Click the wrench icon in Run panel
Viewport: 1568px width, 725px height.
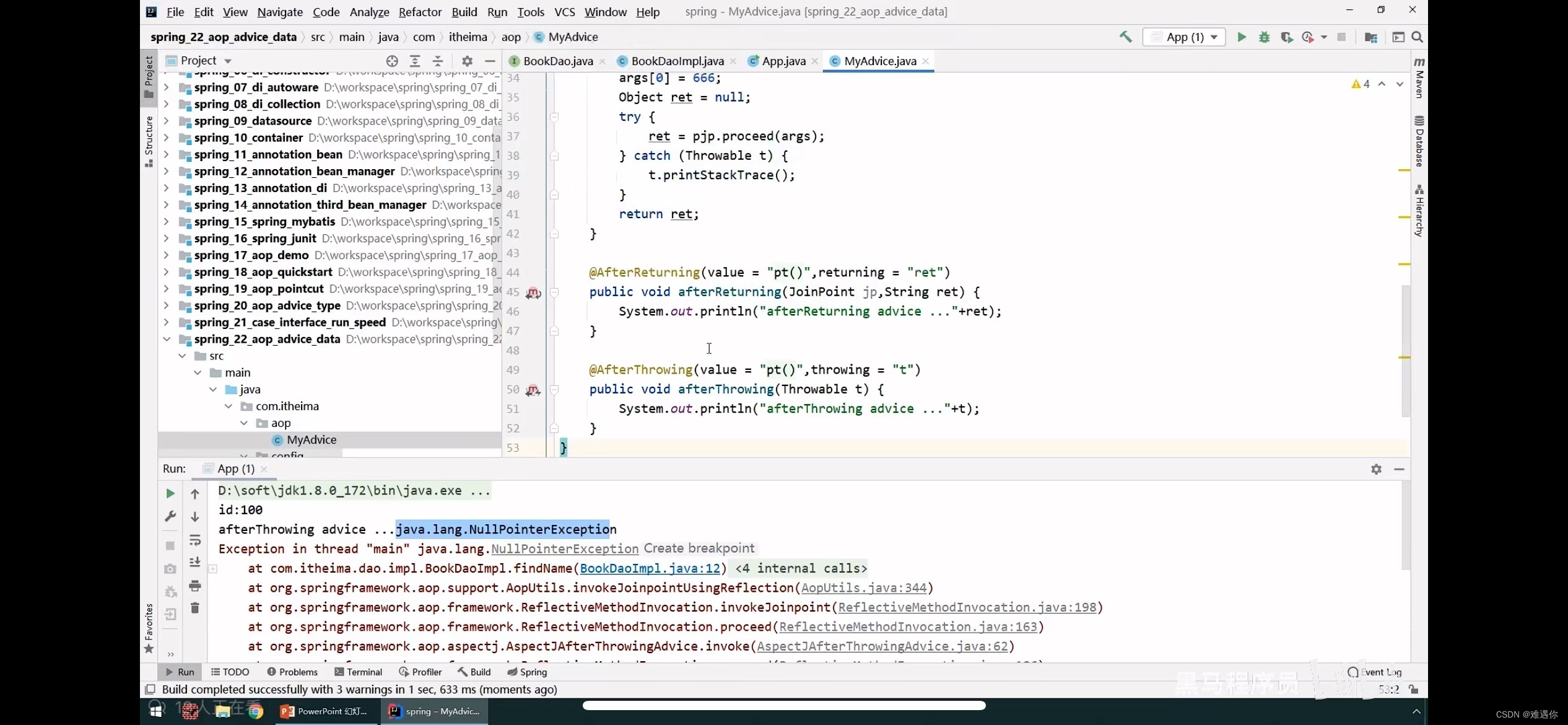[170, 516]
